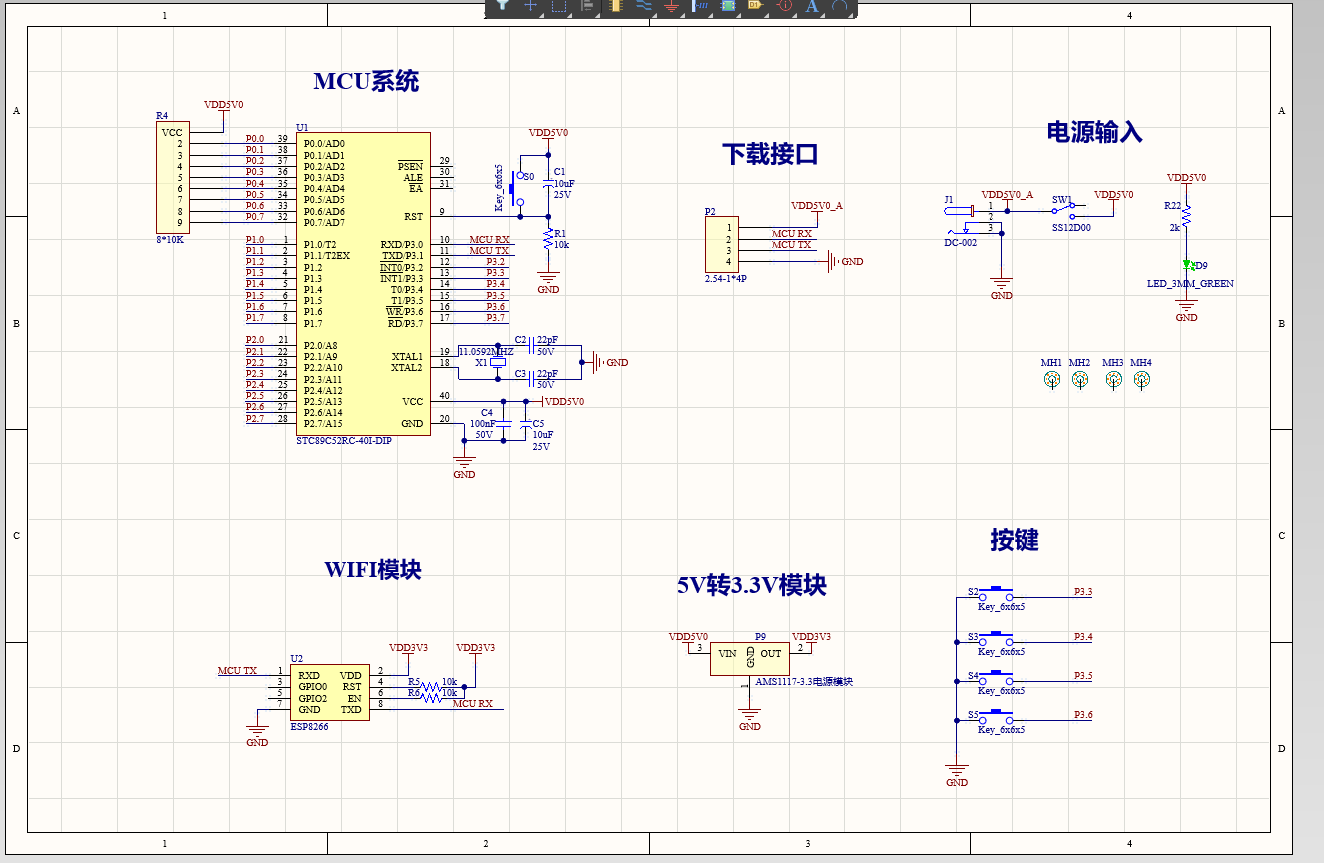1324x863 pixels.
Task: Click the LED_3MM_GREEN component value text
Action: (x=1190, y=284)
